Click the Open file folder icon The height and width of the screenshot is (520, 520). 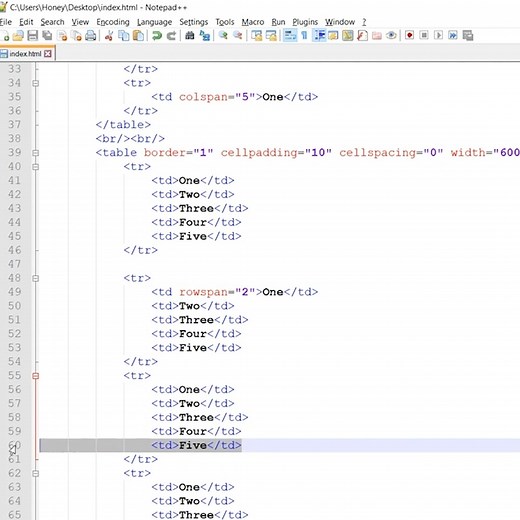pos(18,35)
